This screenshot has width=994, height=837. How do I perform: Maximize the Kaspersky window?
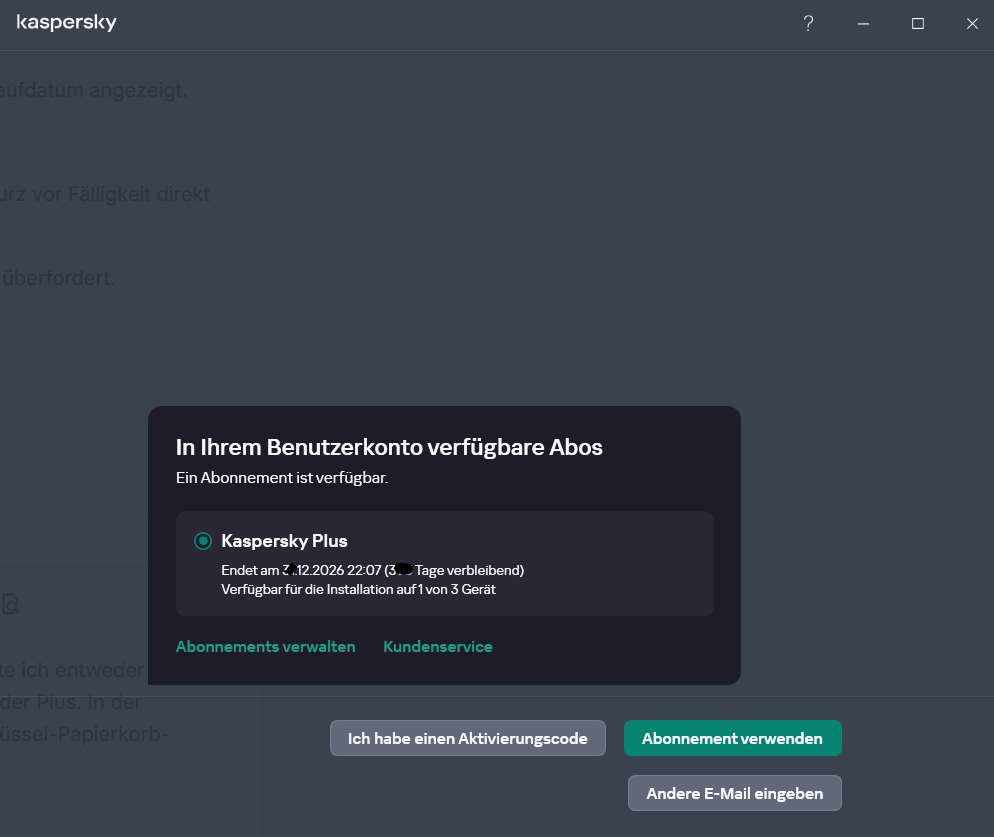[918, 24]
